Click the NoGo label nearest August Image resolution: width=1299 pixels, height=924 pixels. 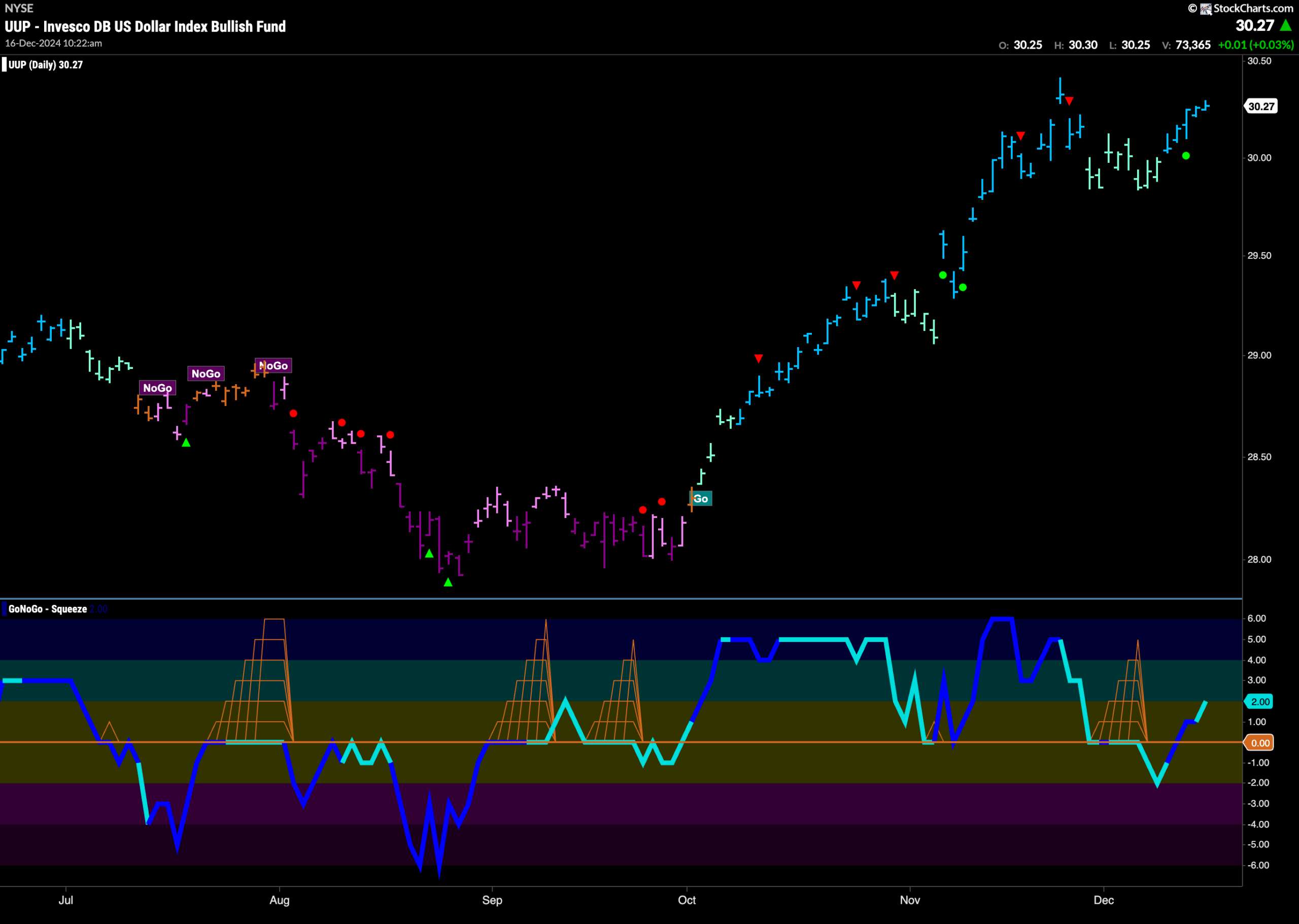(x=273, y=366)
